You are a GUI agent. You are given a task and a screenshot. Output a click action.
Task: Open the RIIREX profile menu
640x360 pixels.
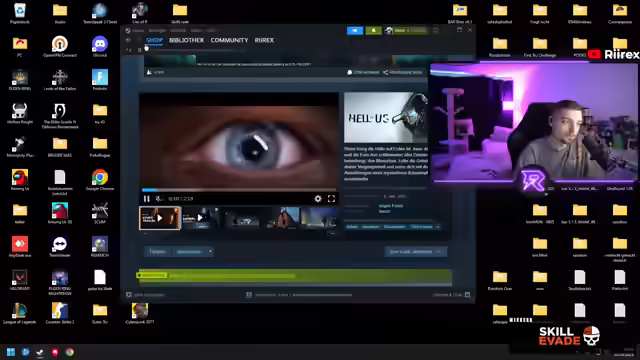click(264, 40)
